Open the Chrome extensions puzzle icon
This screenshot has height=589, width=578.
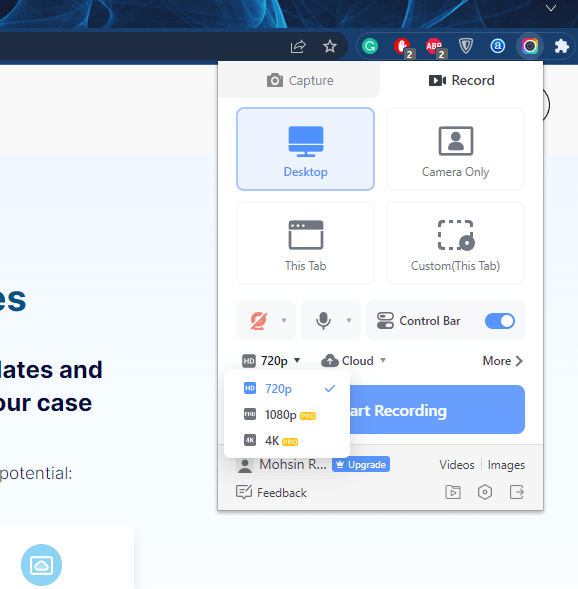(x=561, y=47)
